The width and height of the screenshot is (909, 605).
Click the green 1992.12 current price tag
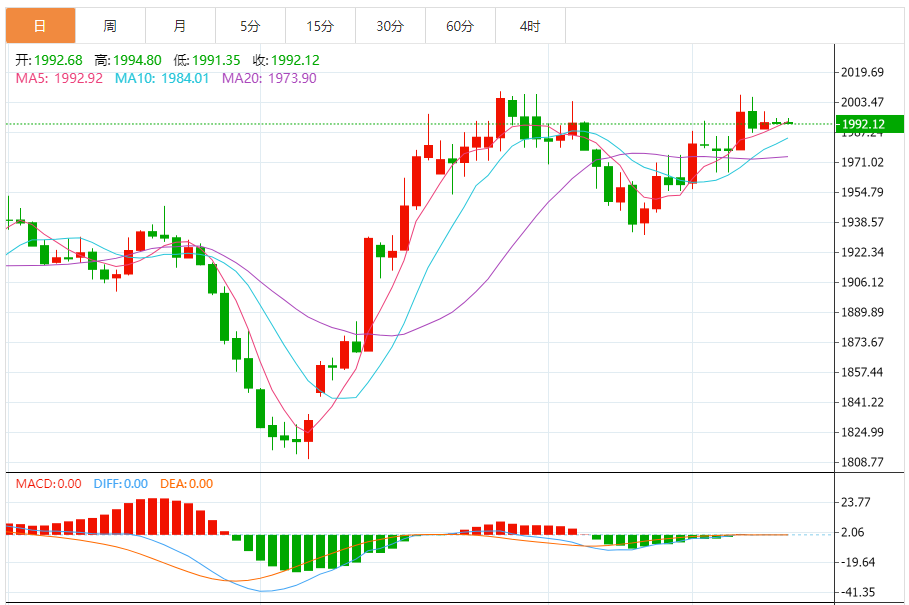870,124
